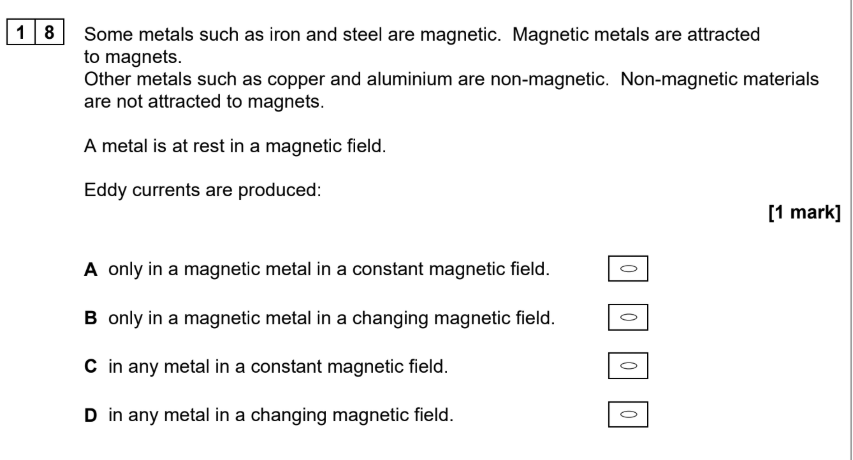Click the [1 mark] label
The width and height of the screenshot is (853, 460).
[804, 212]
